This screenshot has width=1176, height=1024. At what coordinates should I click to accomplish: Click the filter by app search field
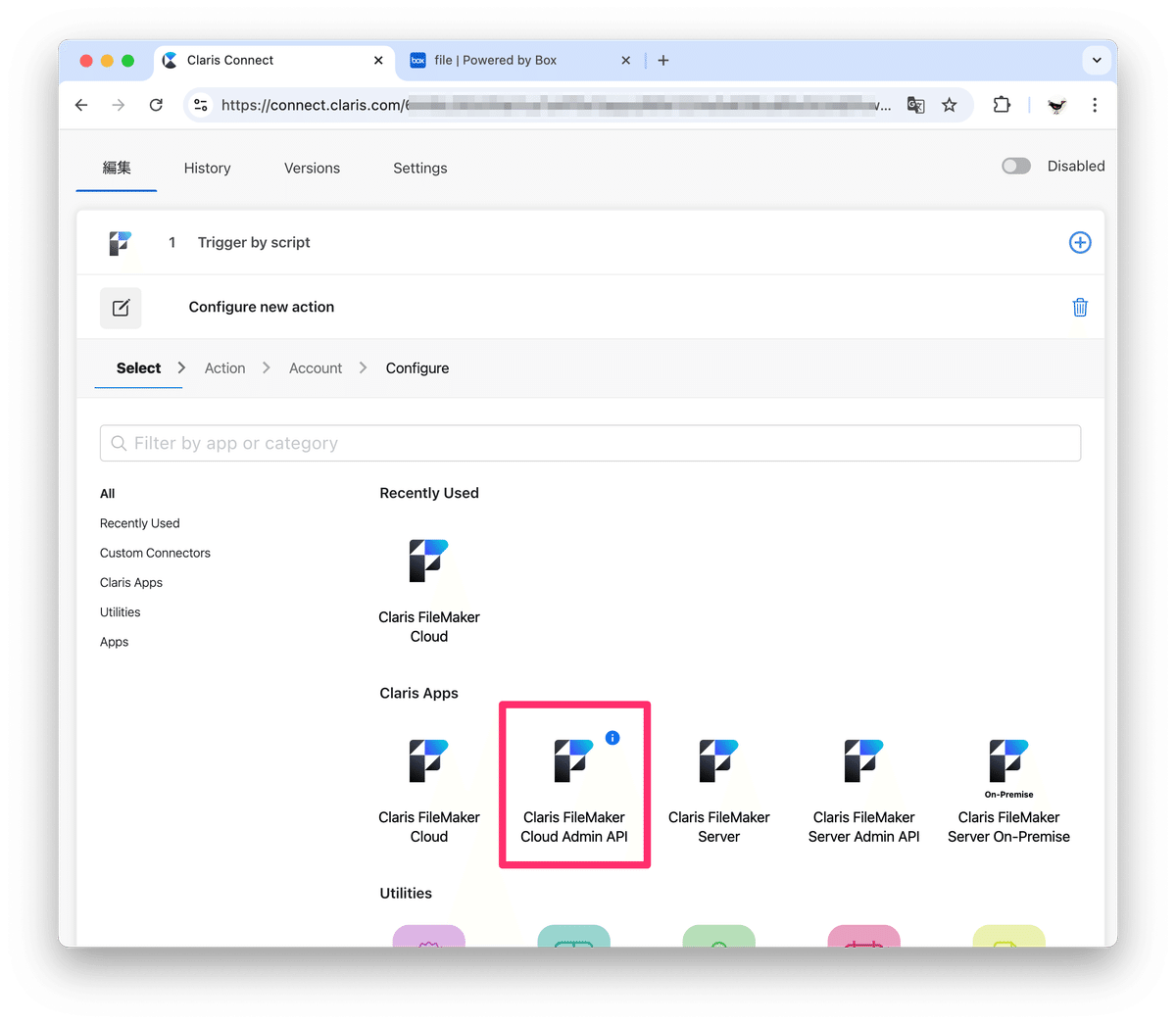(589, 443)
